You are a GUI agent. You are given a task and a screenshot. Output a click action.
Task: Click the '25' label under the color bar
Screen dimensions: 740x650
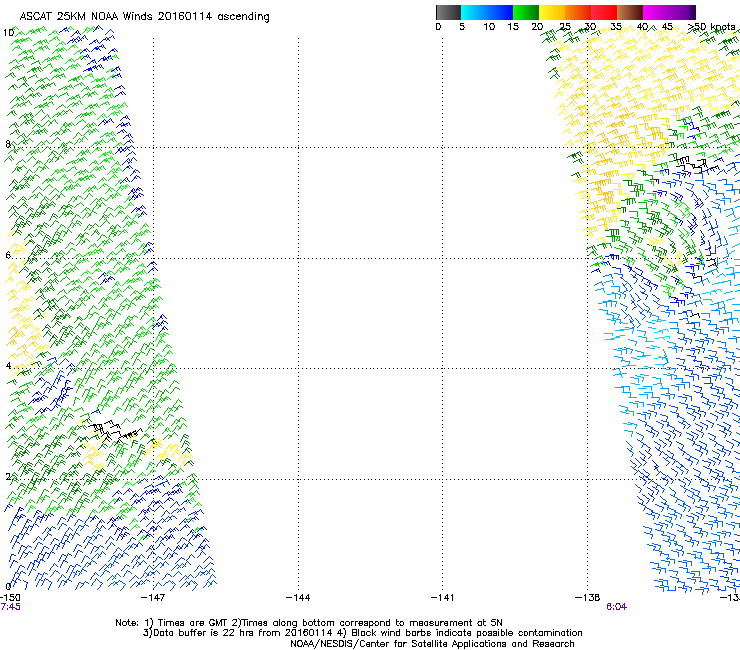point(565,26)
